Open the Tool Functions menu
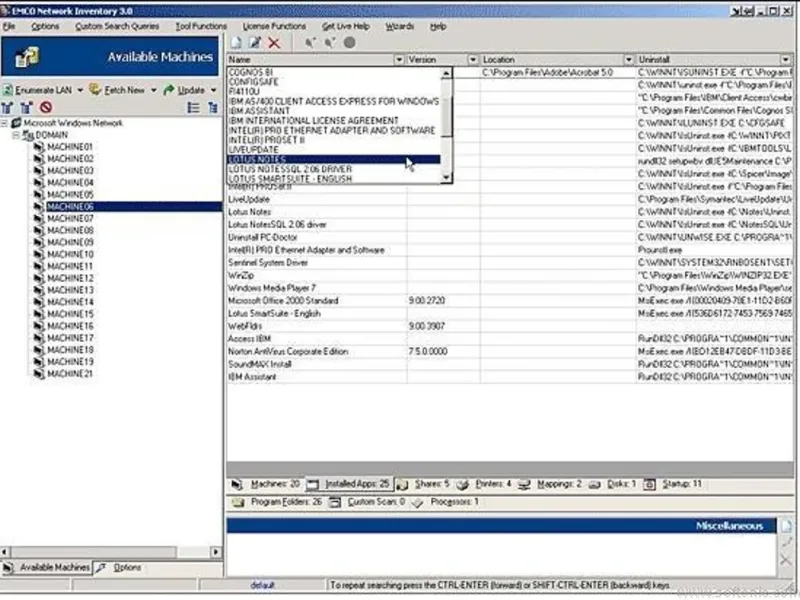 pos(201,26)
